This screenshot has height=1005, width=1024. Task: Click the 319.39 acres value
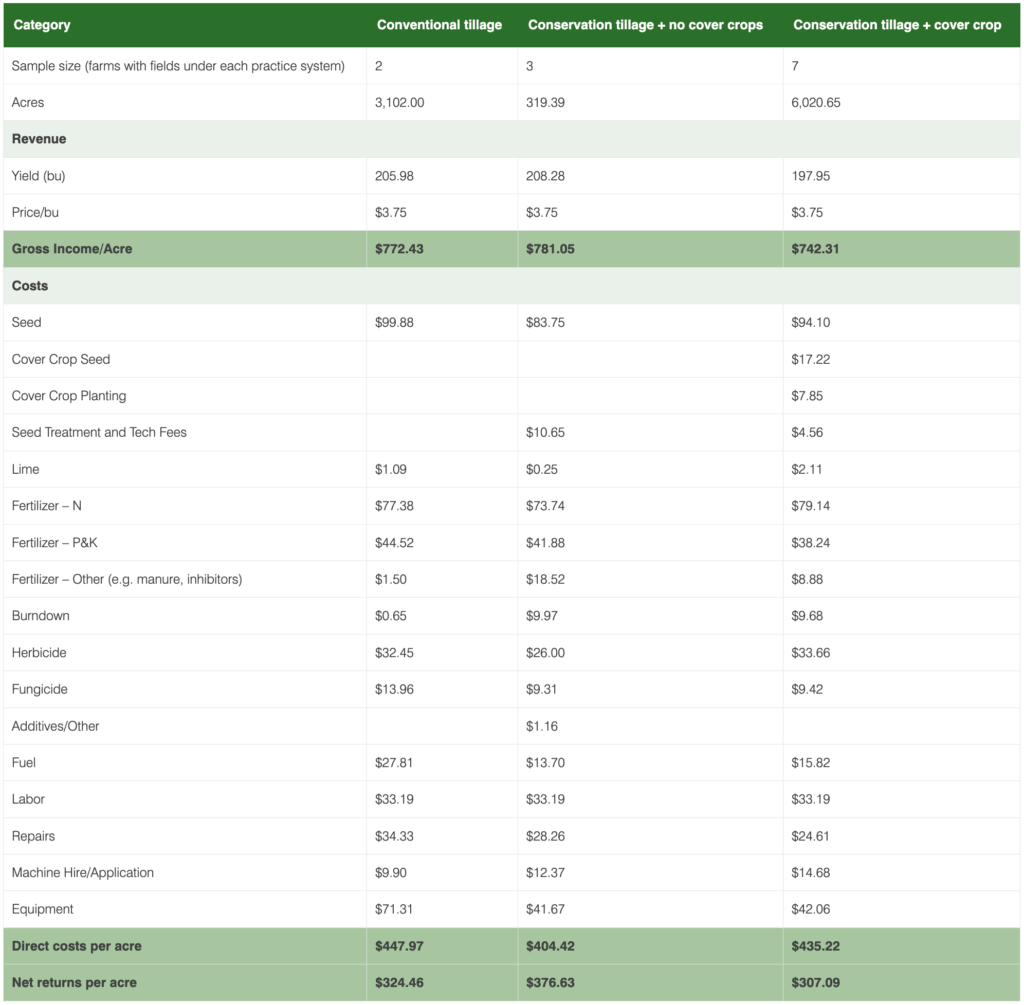pos(545,103)
